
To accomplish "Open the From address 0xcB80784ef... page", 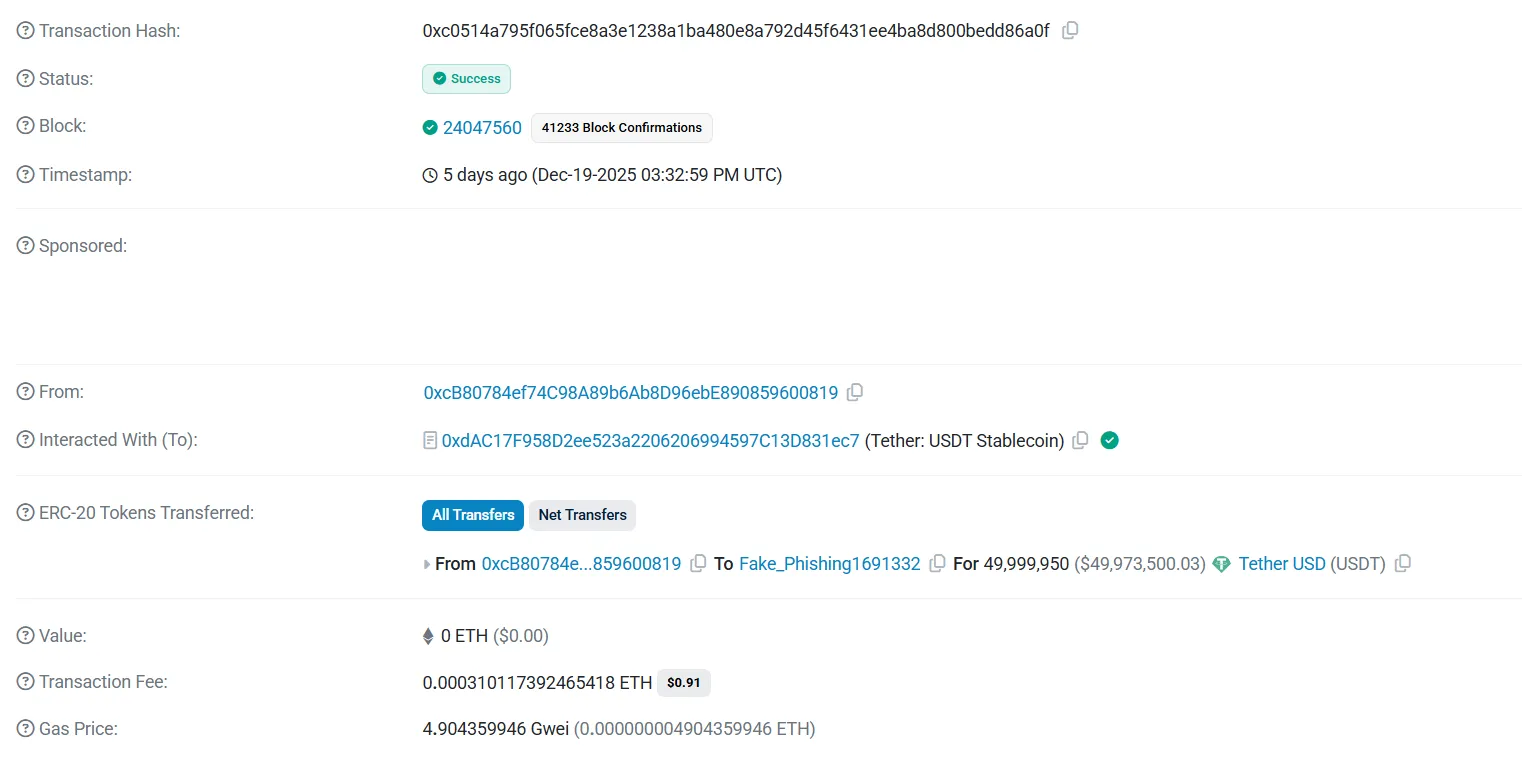I will click(630, 393).
